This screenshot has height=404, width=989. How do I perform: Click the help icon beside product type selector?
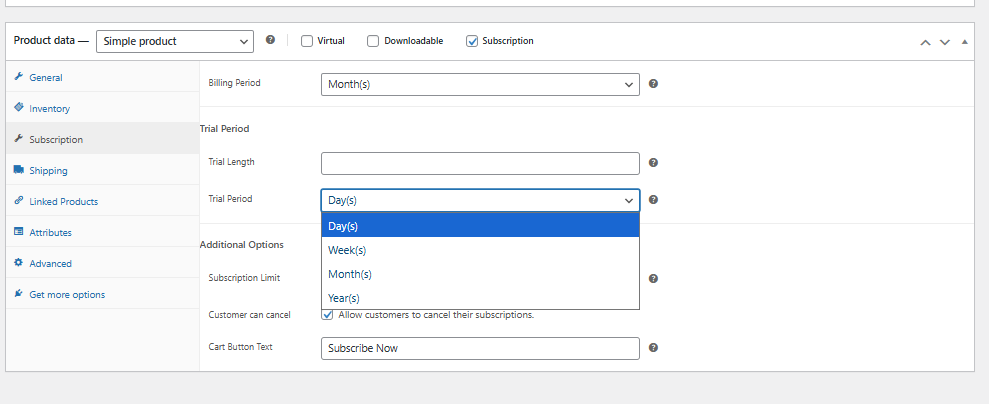(271, 41)
